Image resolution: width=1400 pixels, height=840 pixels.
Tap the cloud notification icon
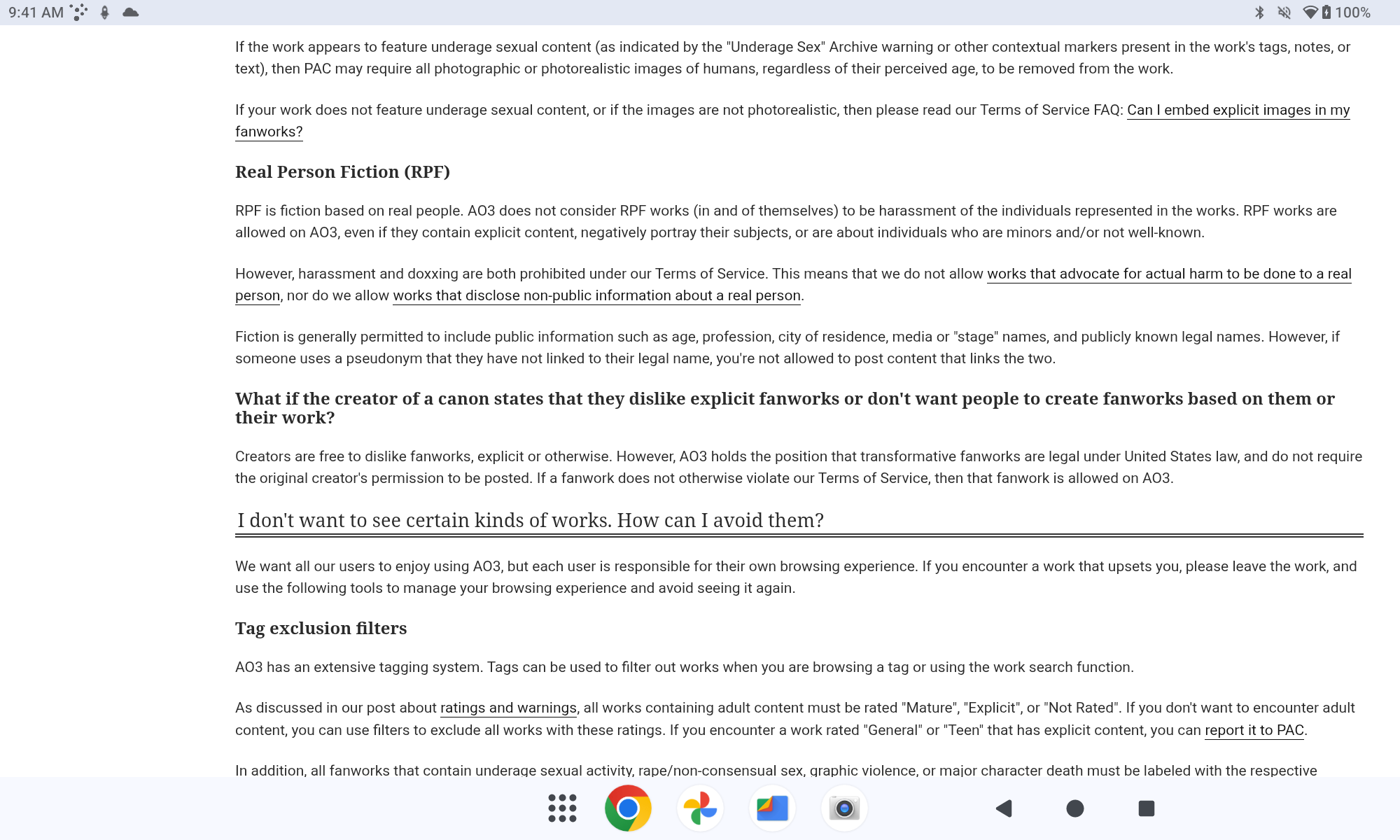[x=130, y=13]
